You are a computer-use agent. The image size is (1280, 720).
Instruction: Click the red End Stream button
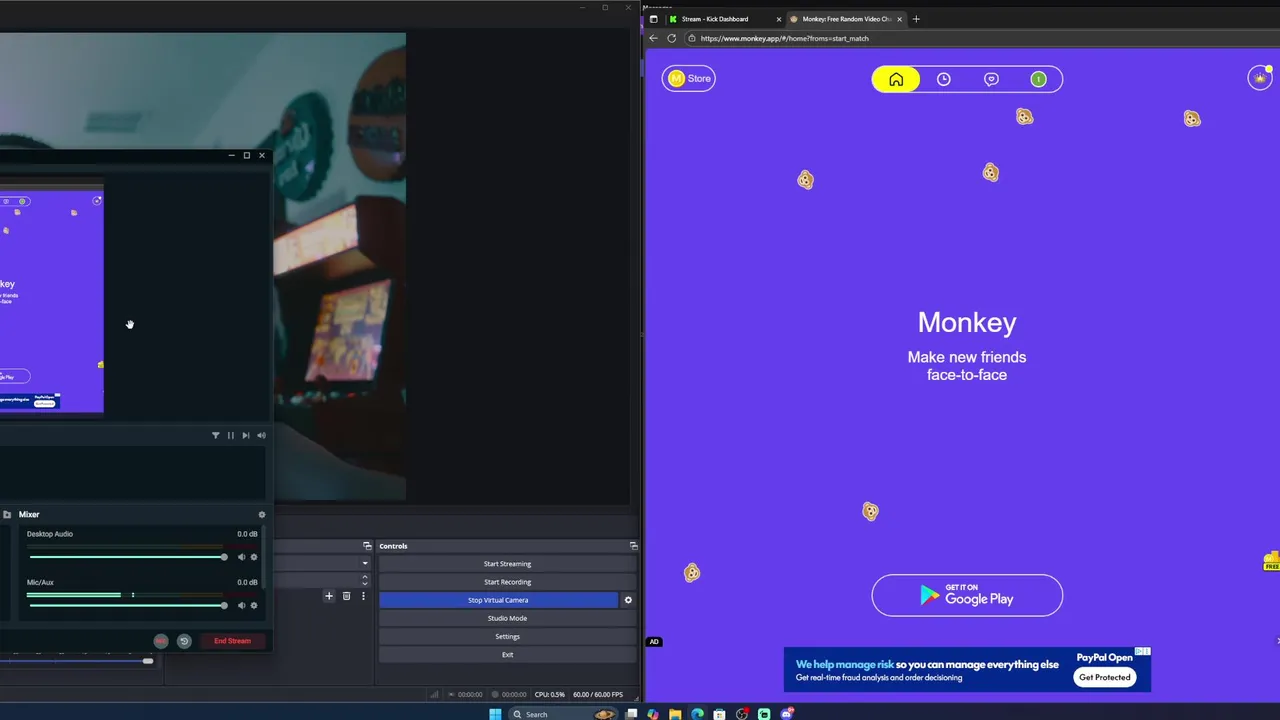pos(232,641)
